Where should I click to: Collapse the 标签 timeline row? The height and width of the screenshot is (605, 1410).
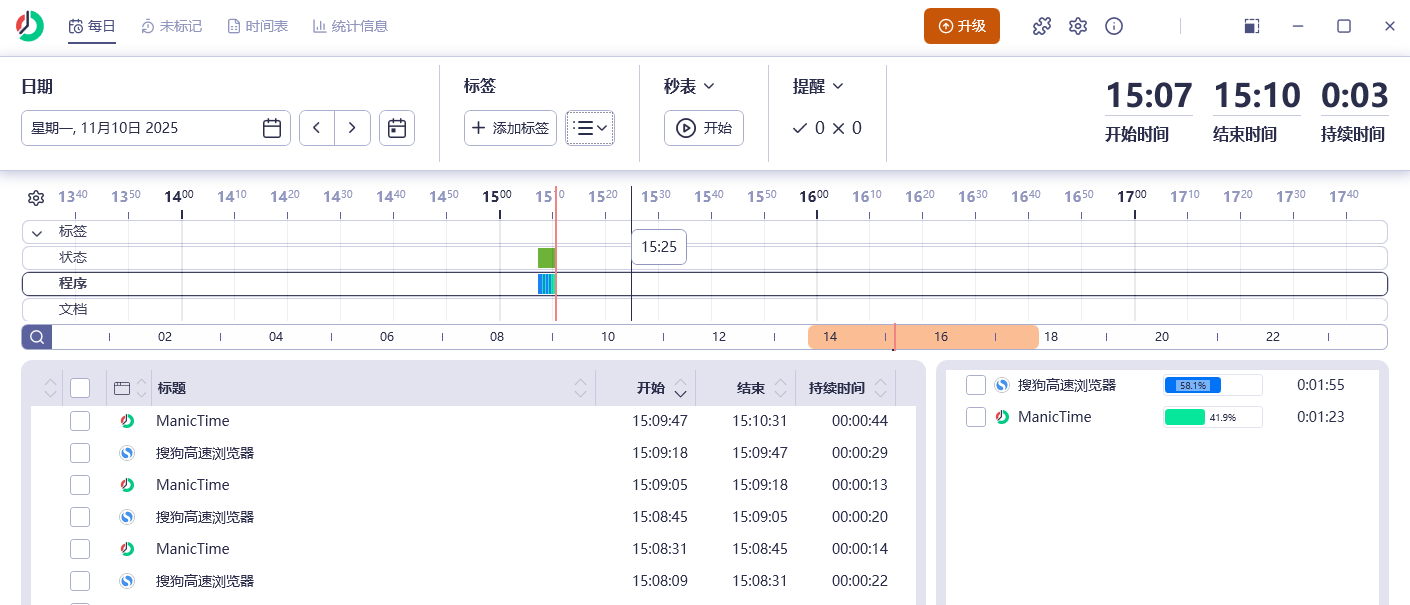[36, 231]
